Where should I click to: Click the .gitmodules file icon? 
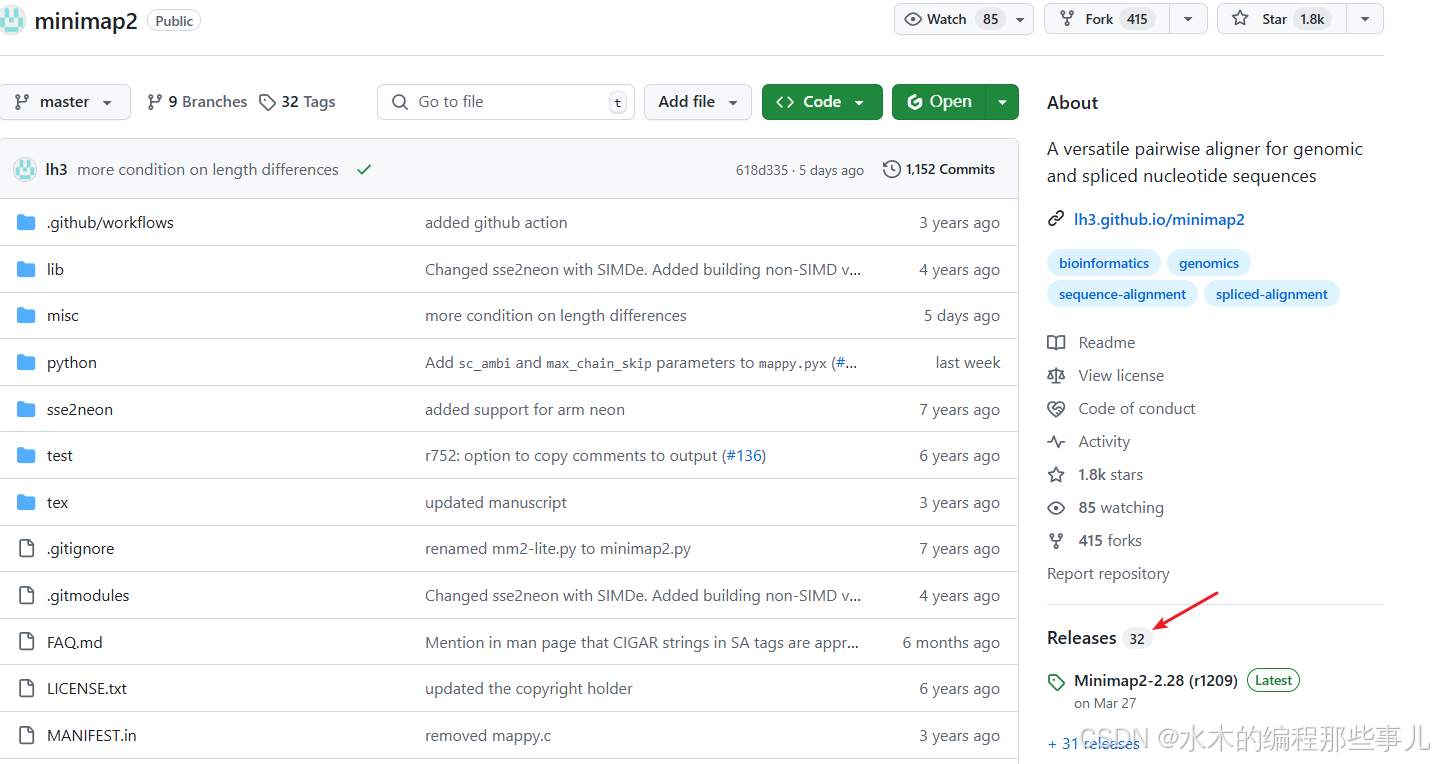(27, 595)
